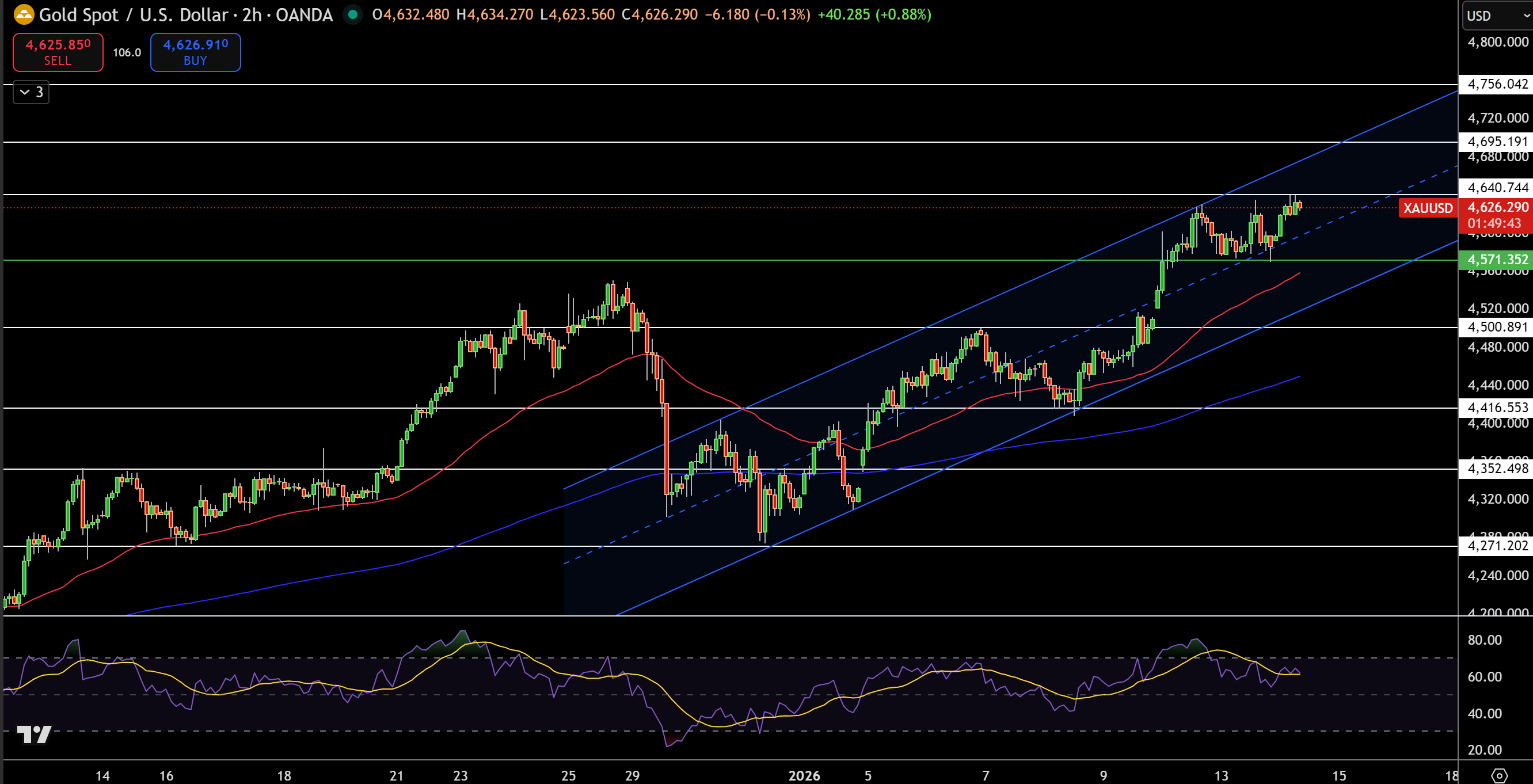Click the BUY 4,626.910 button
This screenshot has width=1533, height=784.
[x=195, y=52]
